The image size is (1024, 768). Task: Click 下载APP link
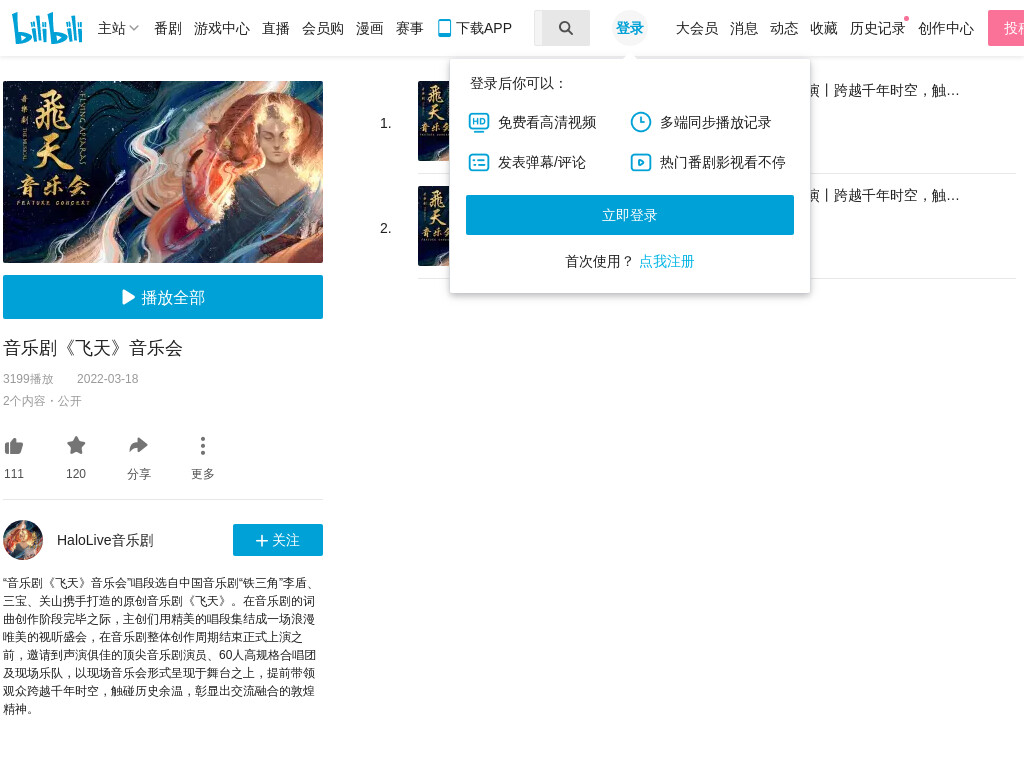click(483, 28)
